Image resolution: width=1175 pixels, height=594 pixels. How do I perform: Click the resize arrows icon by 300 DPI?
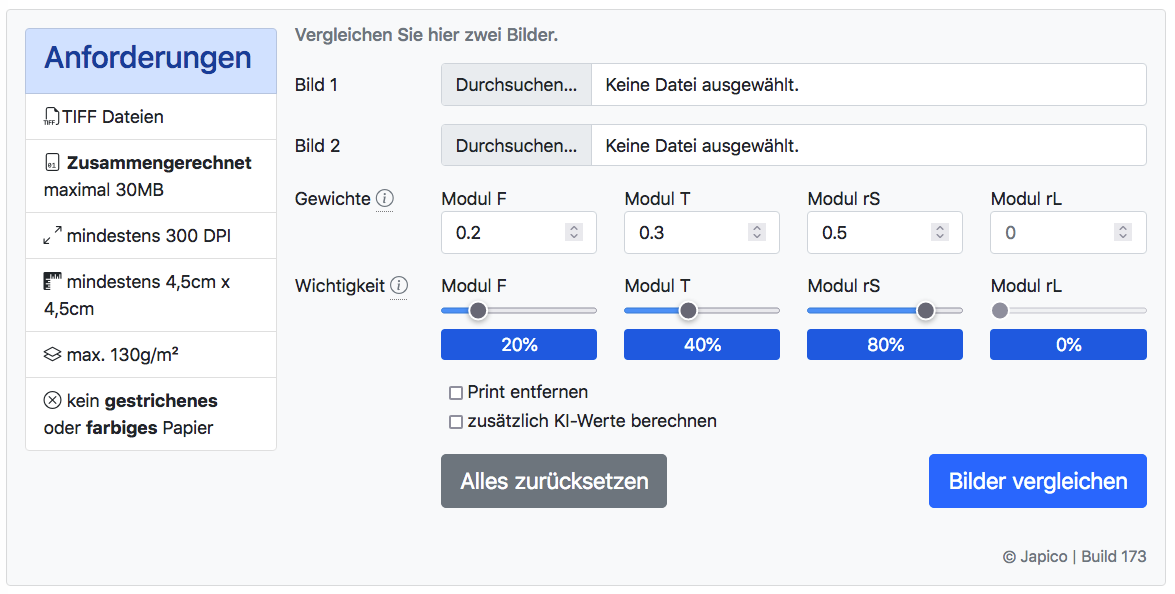(52, 236)
